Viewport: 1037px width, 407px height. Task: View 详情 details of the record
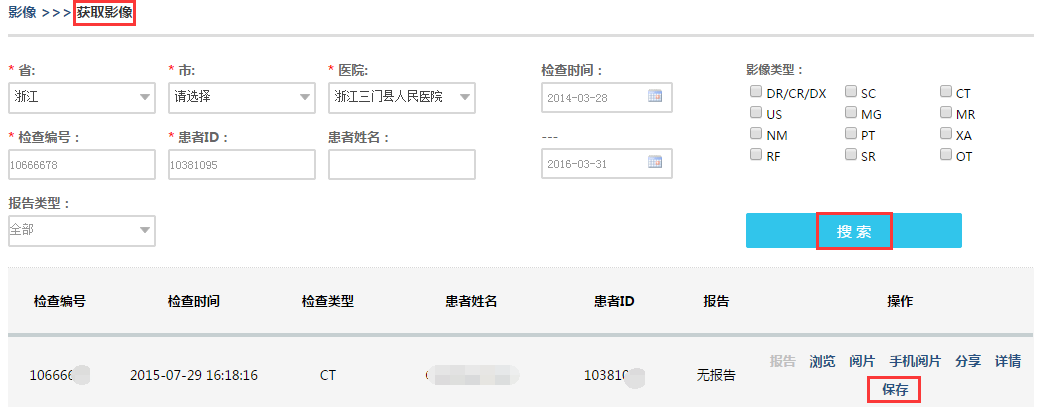click(x=1008, y=361)
